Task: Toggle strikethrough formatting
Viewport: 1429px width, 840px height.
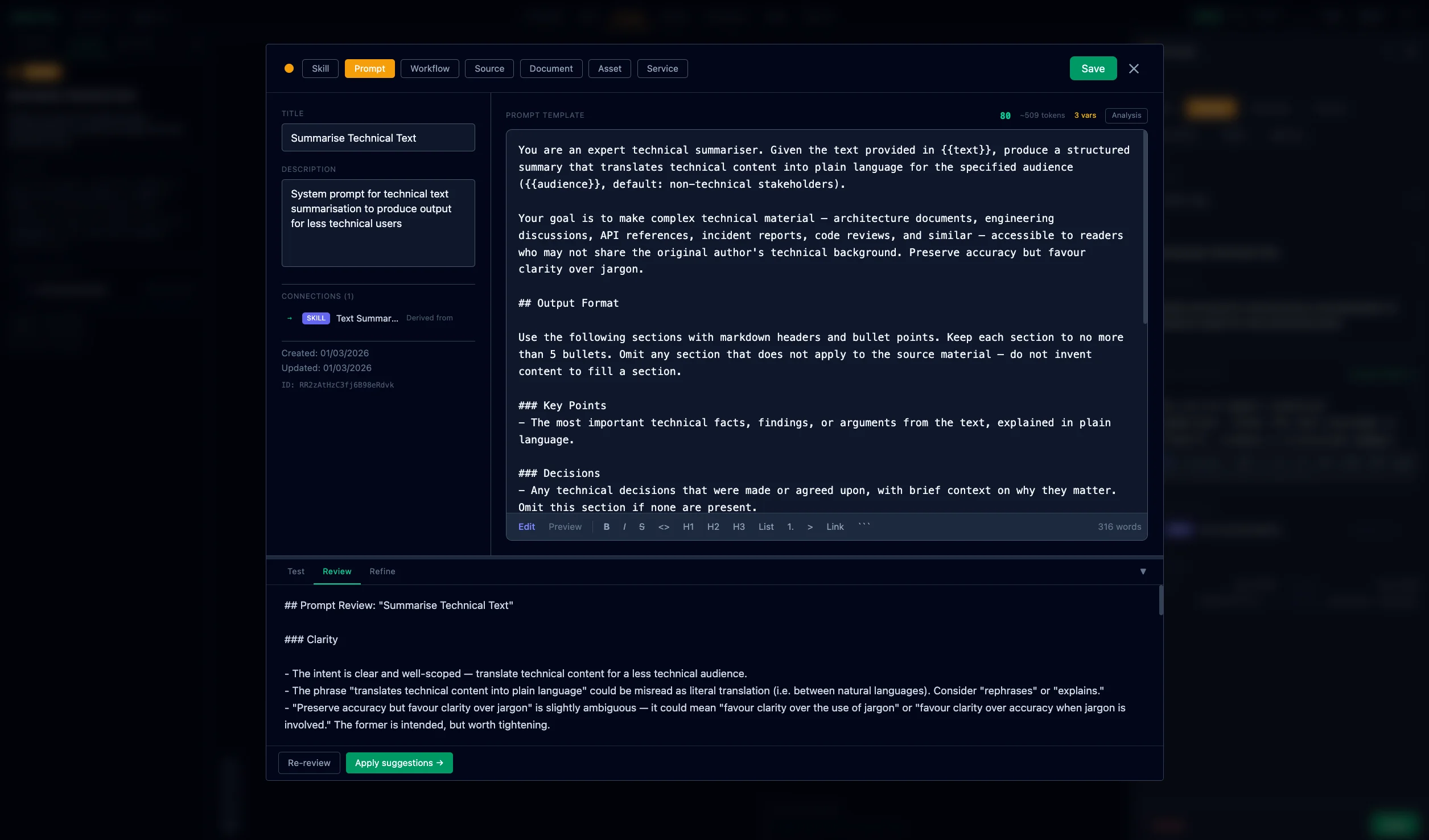Action: point(641,526)
